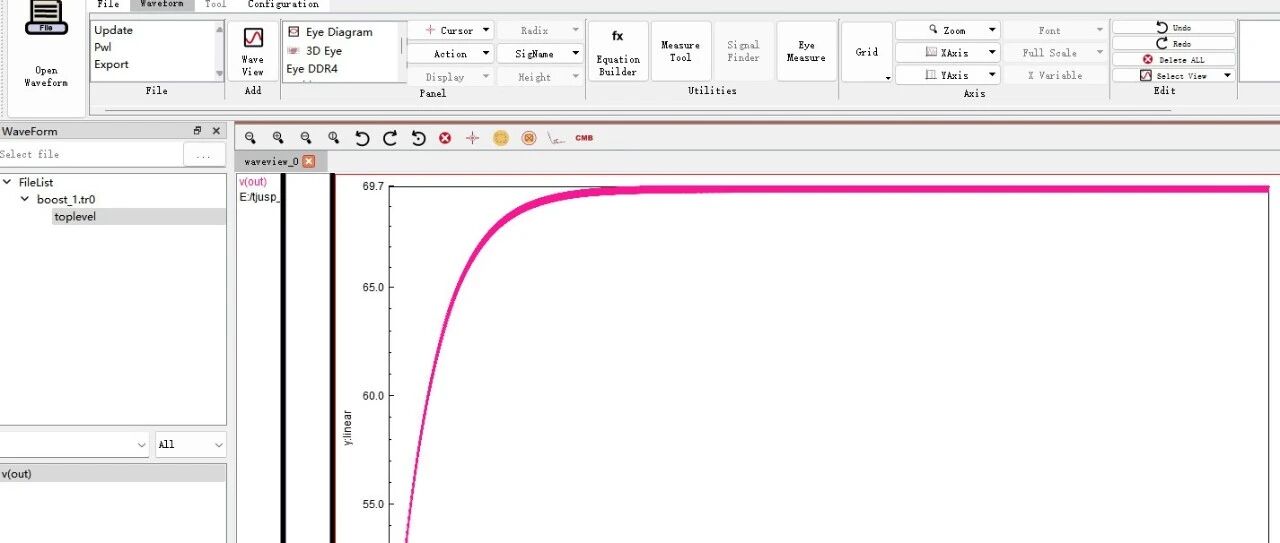1280x543 pixels.
Task: Click the orange circle with X icon
Action: pyautogui.click(x=529, y=138)
